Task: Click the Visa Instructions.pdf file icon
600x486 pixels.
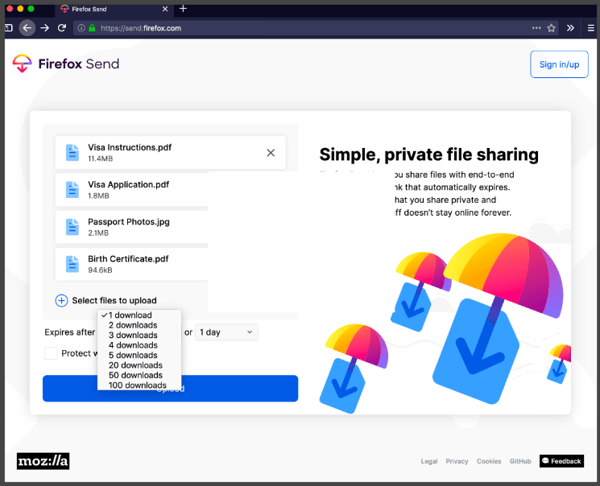Action: pyautogui.click(x=72, y=153)
